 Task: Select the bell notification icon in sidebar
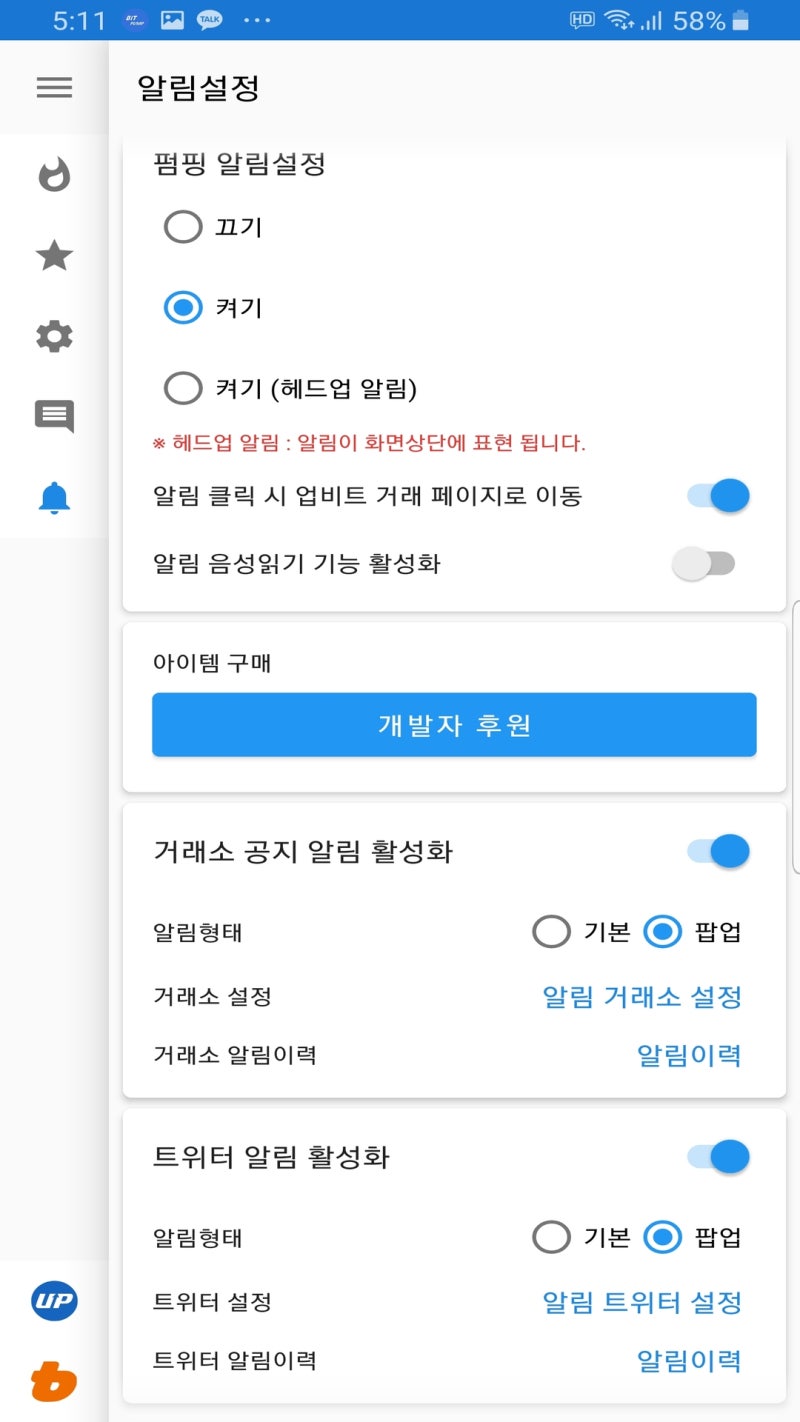(53, 498)
